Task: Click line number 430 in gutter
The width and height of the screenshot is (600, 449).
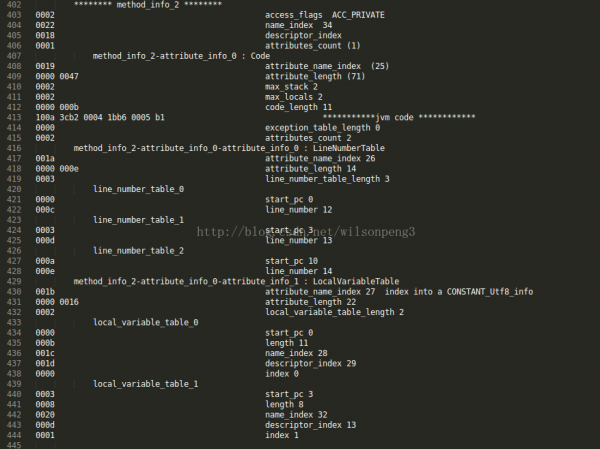Action: click(14, 292)
